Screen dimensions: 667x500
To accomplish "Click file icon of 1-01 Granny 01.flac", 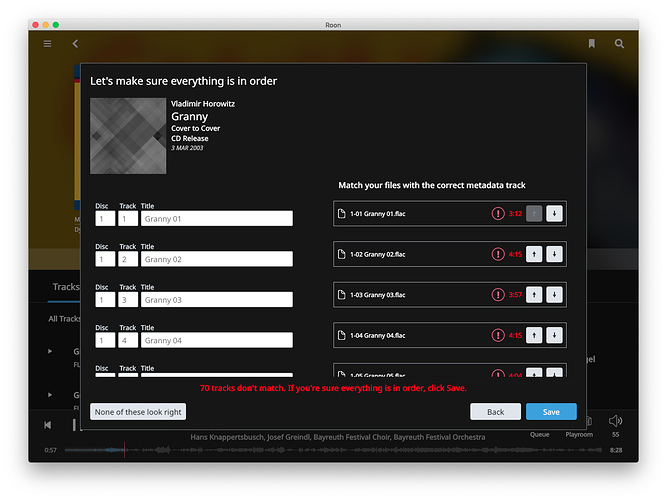I will 342,214.
